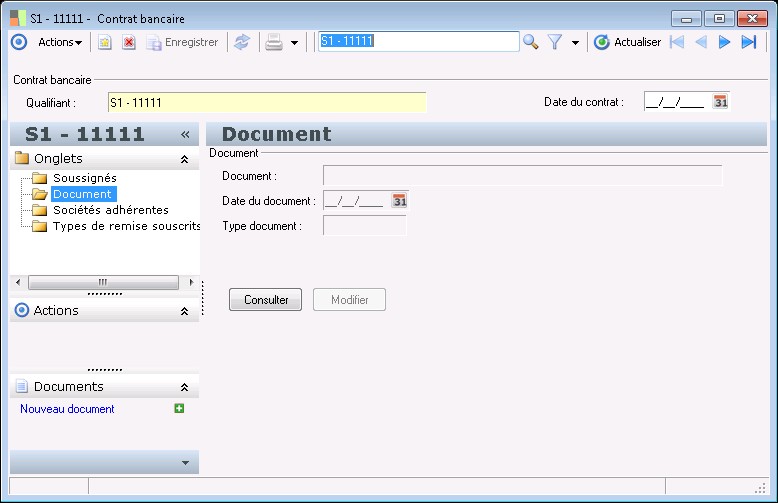Open the filter dropdown arrow
Screen dimensions: 778x503
575,43
